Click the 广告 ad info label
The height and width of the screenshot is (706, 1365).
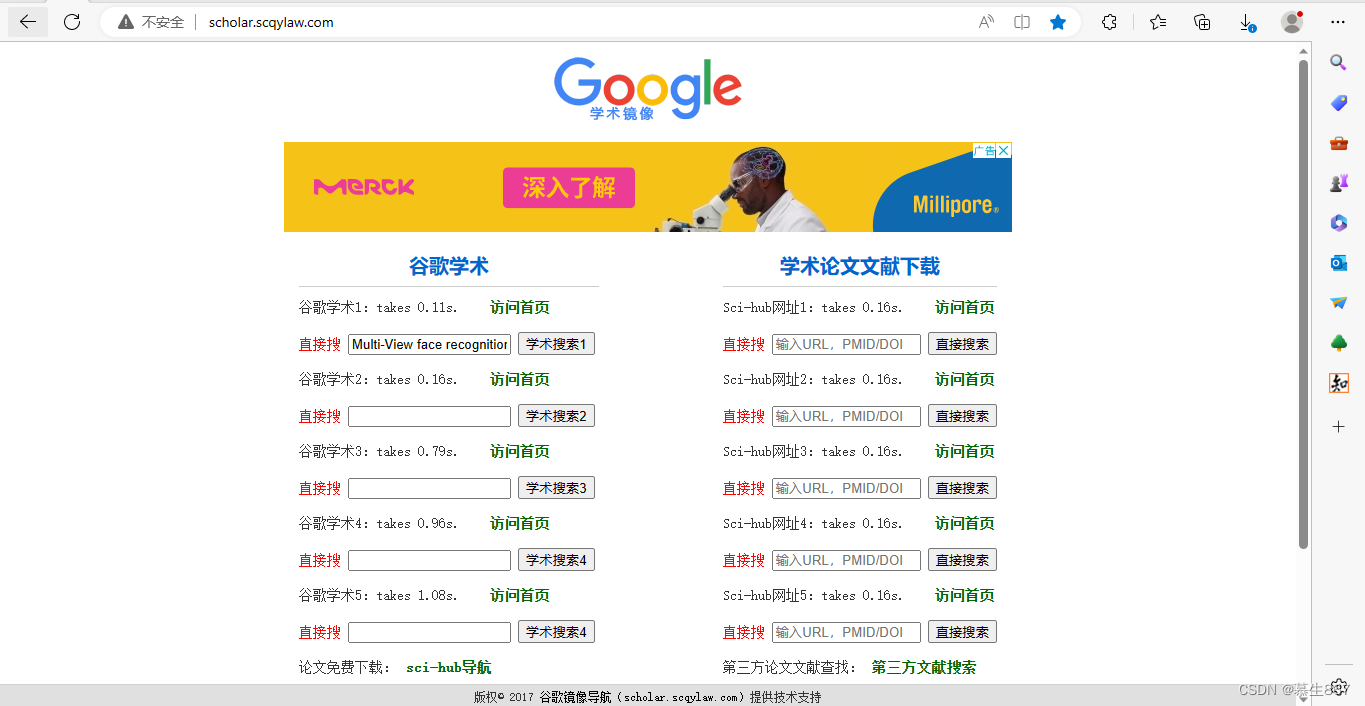click(985, 151)
